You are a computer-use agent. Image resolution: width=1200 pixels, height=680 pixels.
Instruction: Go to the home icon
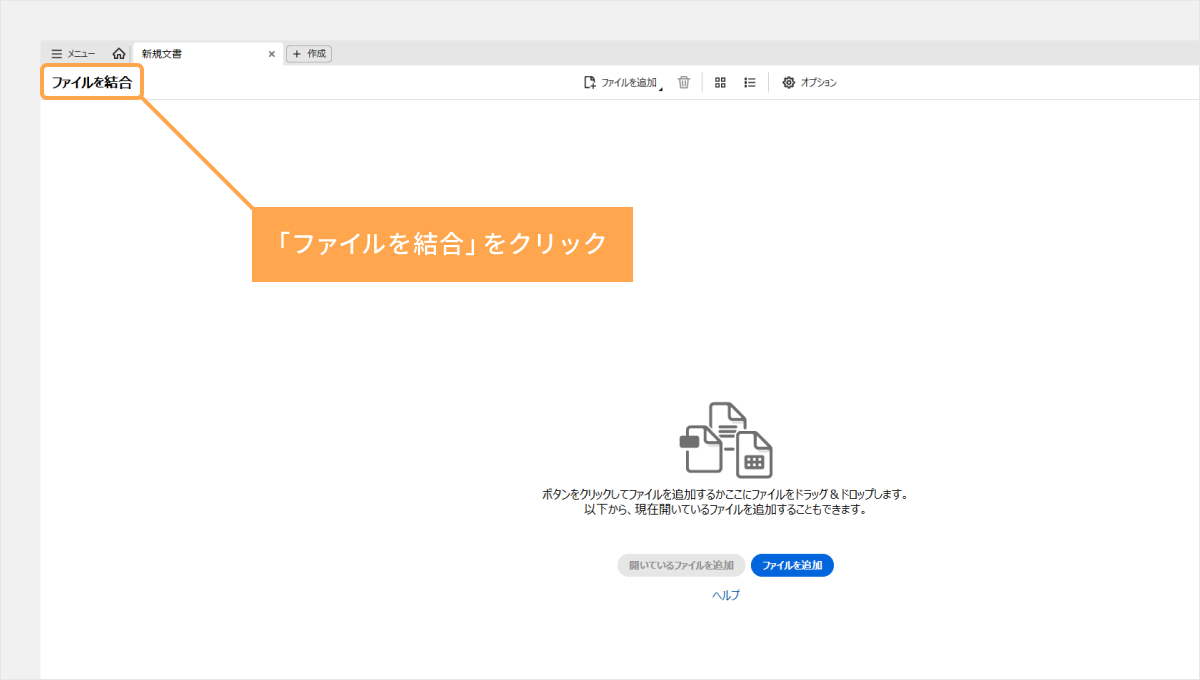(x=119, y=54)
